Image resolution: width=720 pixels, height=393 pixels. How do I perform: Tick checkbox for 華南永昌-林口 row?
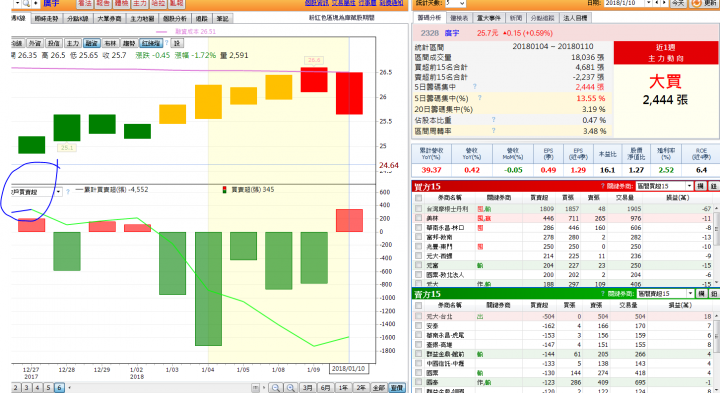pyautogui.click(x=418, y=227)
